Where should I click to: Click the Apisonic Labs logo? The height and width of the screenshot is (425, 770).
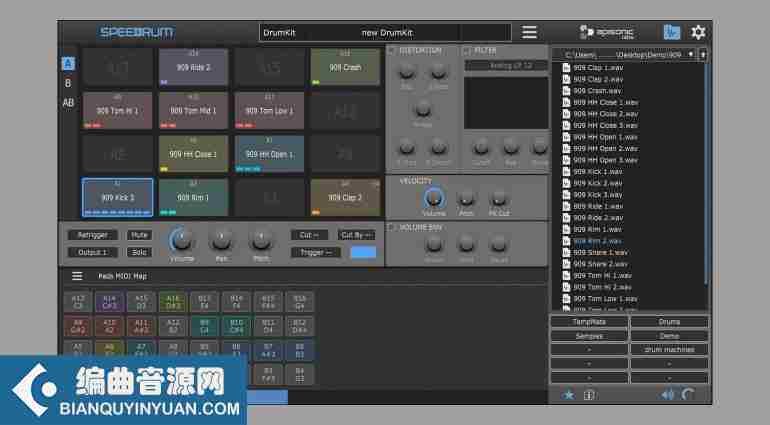tap(606, 32)
